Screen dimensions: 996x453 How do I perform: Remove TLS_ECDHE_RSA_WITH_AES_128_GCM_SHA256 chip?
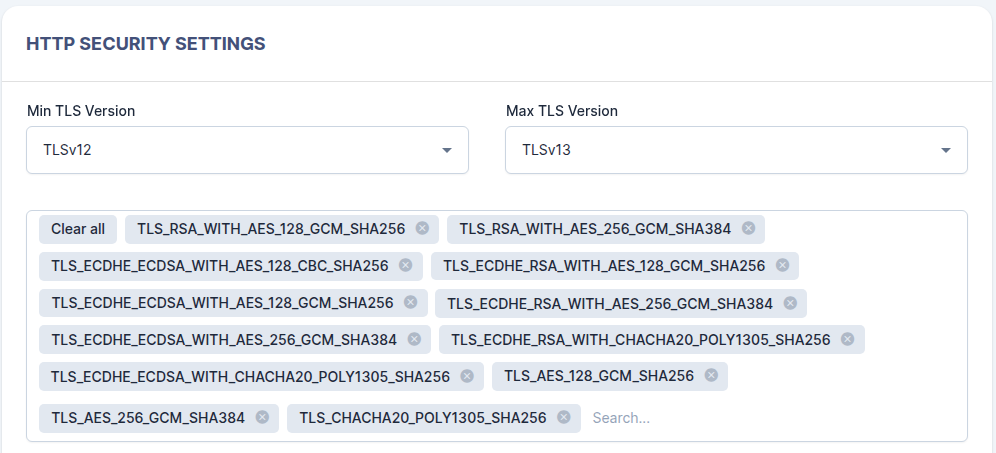(x=783, y=265)
